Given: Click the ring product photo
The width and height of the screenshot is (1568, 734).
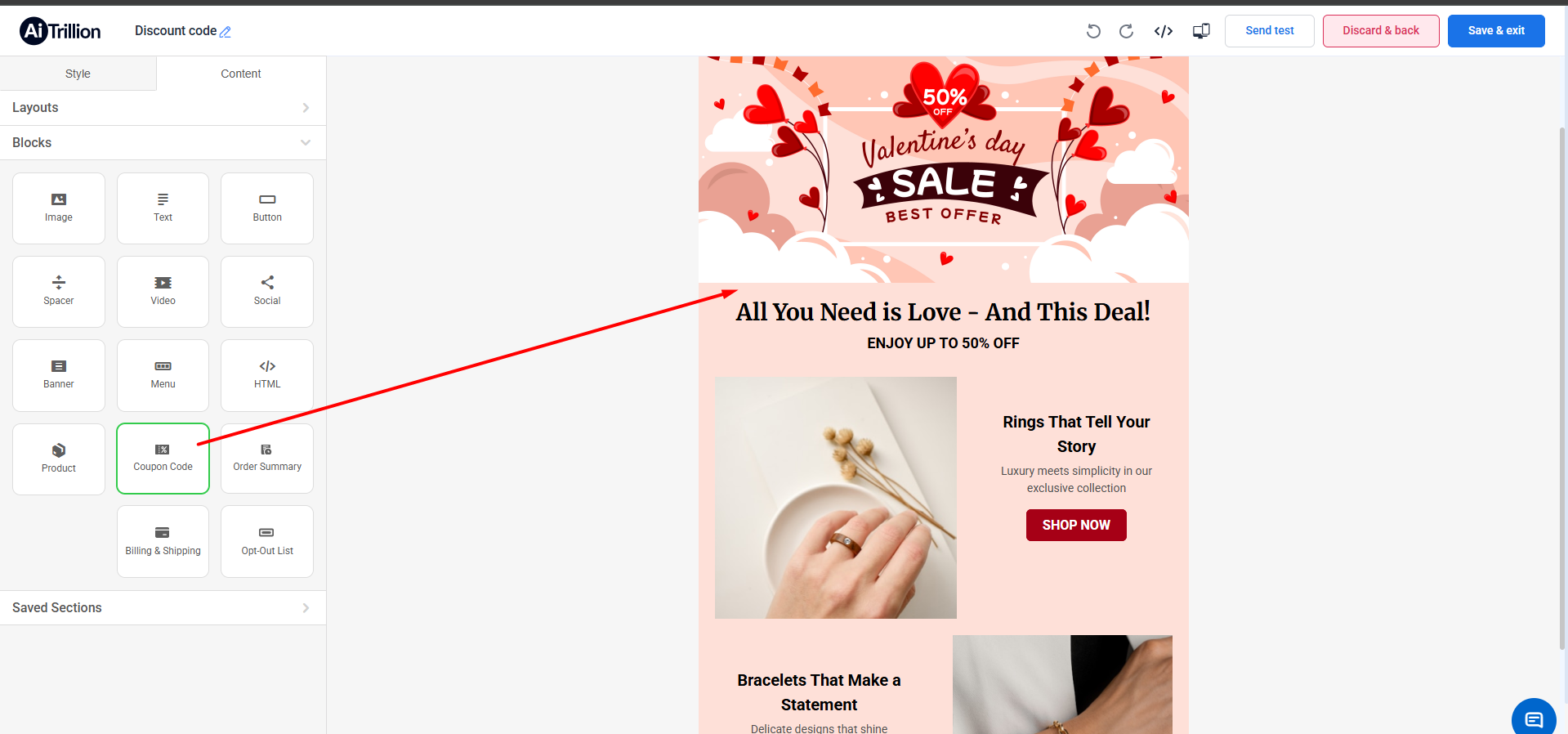Looking at the screenshot, I should (x=836, y=498).
